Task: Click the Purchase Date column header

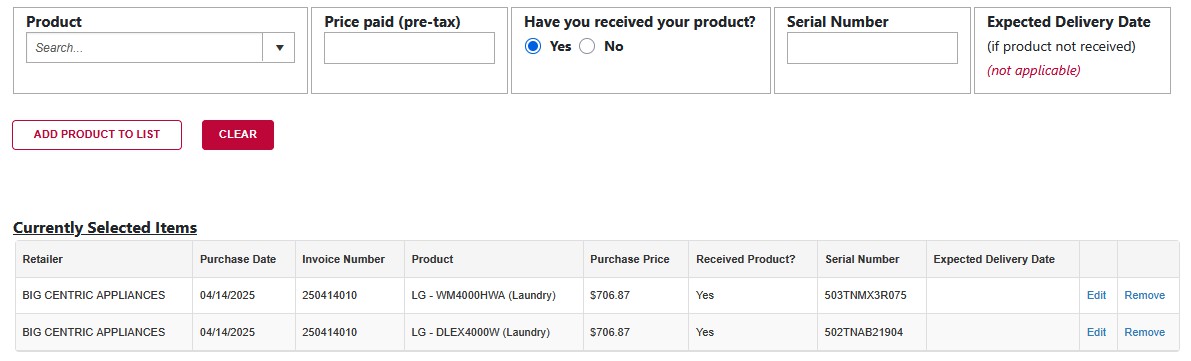Action: click(238, 259)
